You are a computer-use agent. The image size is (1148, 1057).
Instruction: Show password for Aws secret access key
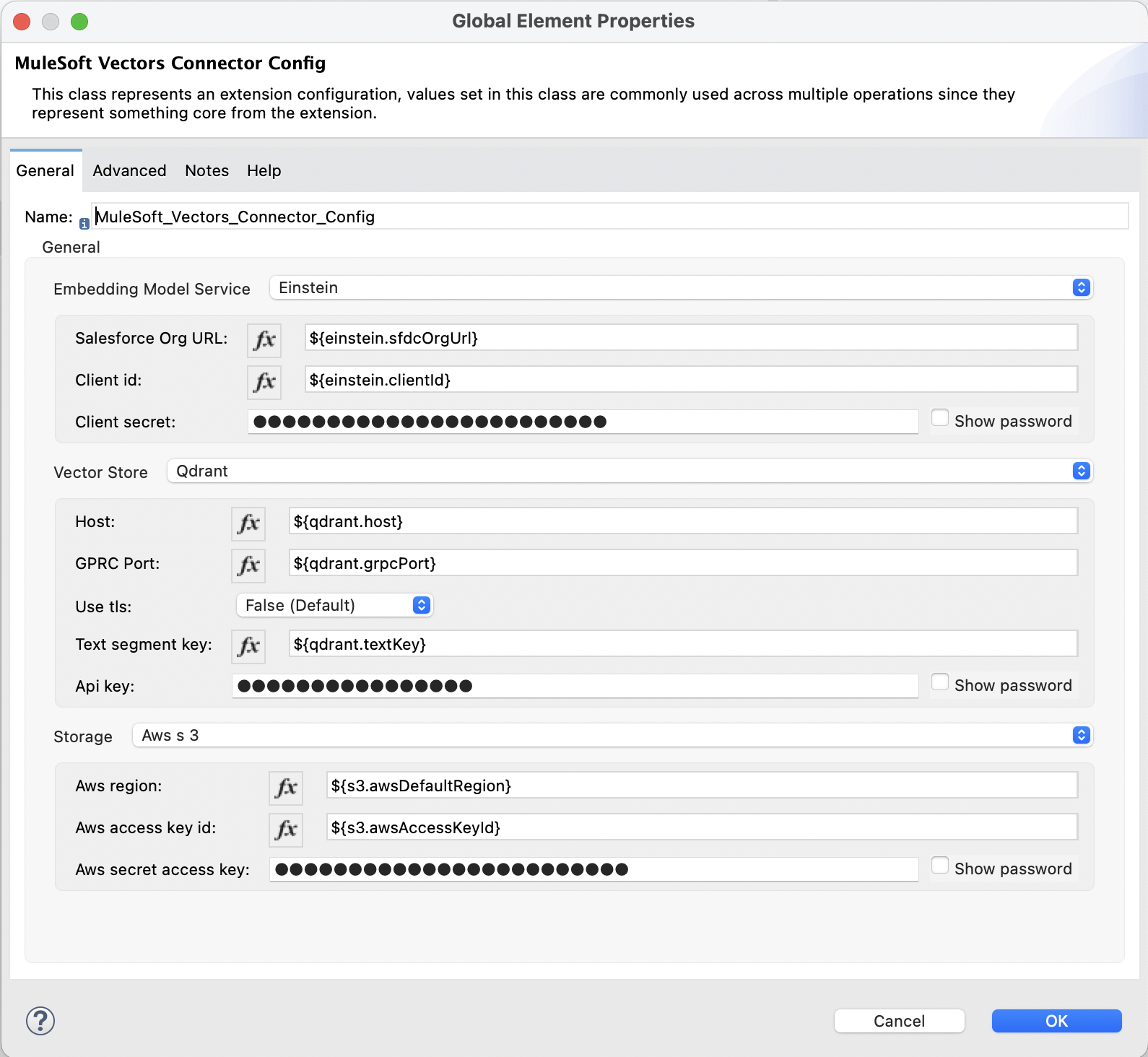click(x=940, y=866)
